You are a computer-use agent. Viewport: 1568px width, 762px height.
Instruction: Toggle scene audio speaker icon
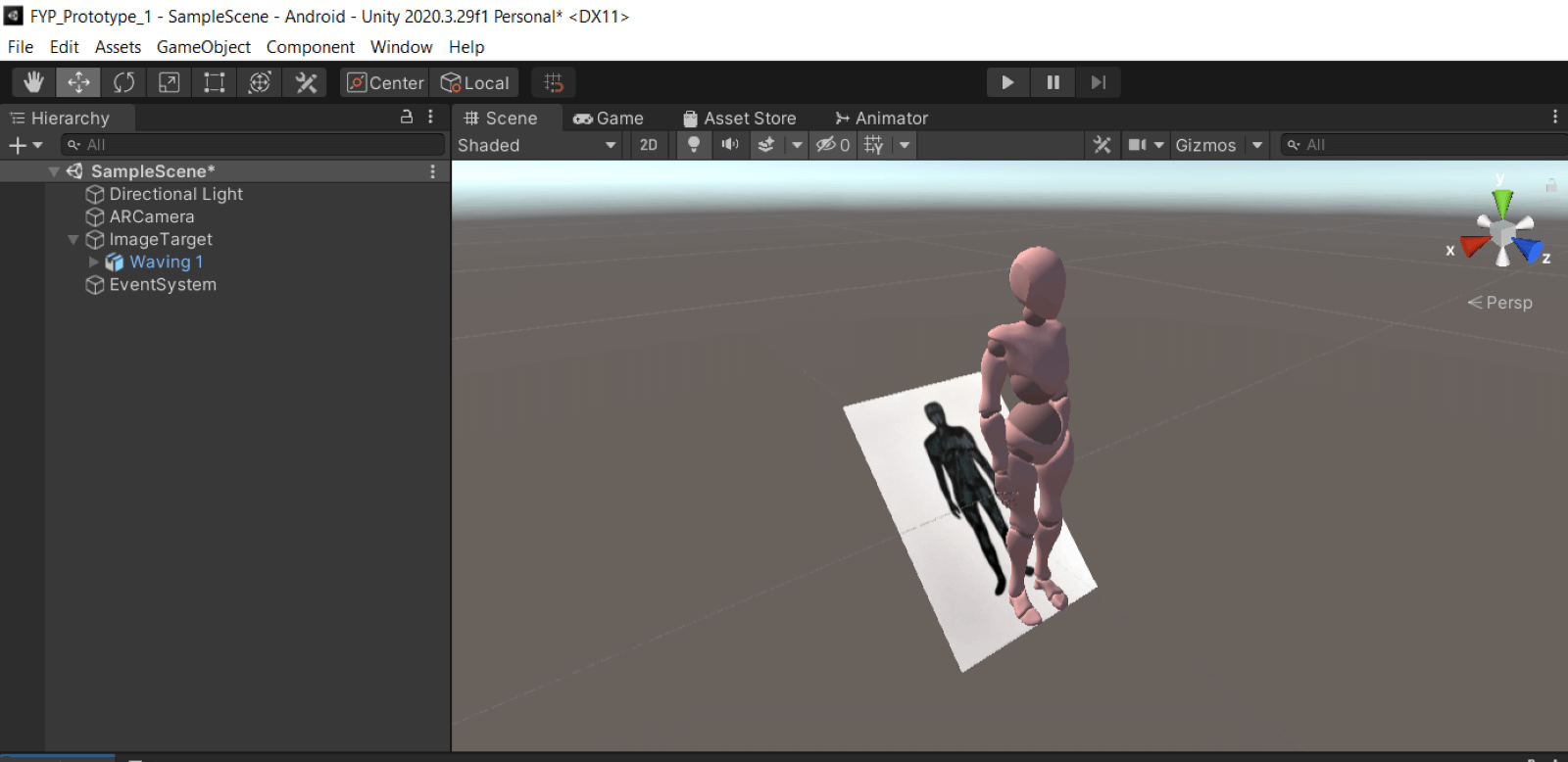[730, 145]
